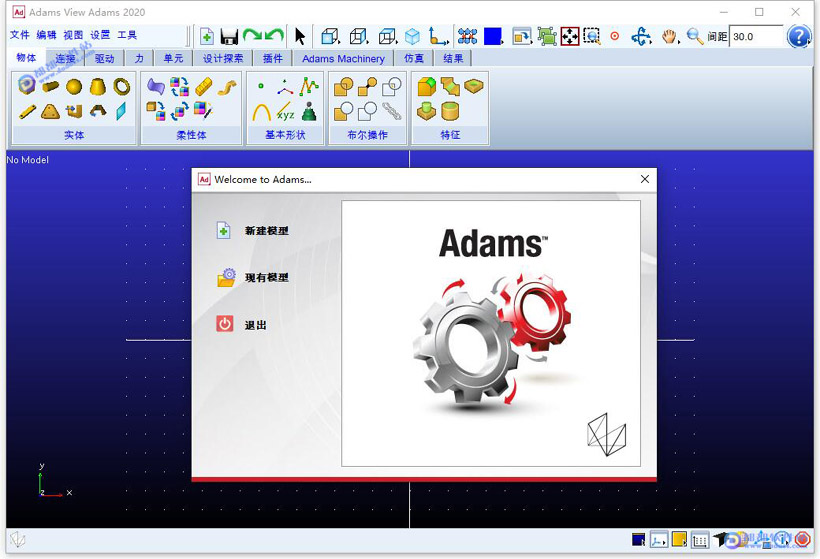This screenshot has width=820, height=559.
Task: Select the green polyline tool
Action: click(x=309, y=86)
